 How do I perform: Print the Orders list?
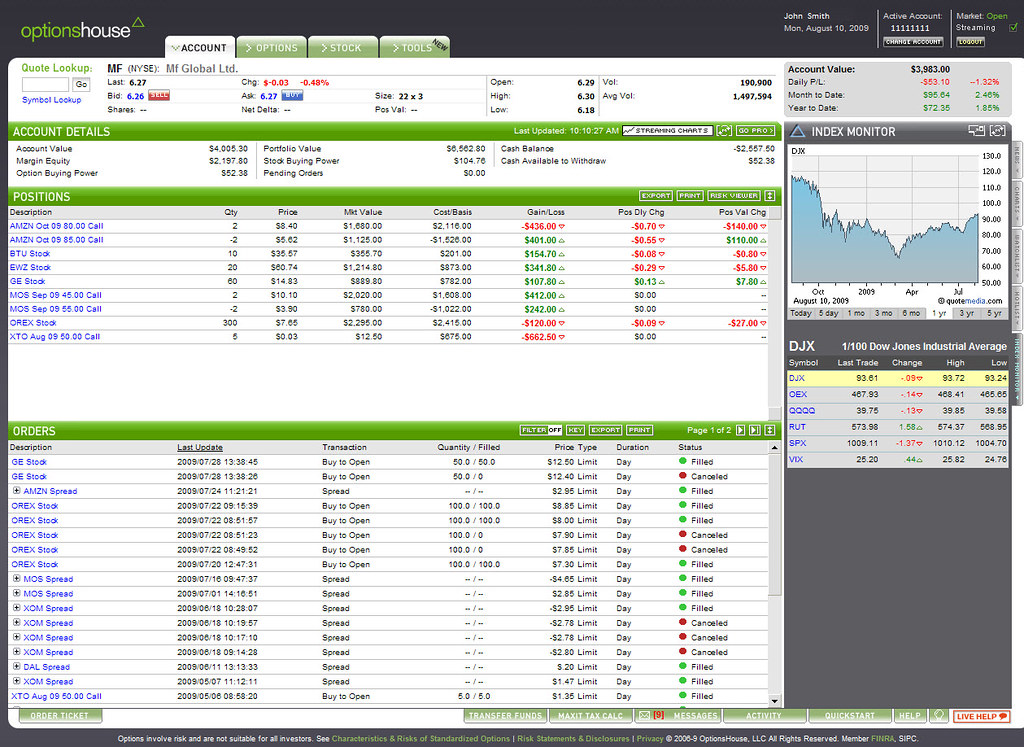[640, 431]
